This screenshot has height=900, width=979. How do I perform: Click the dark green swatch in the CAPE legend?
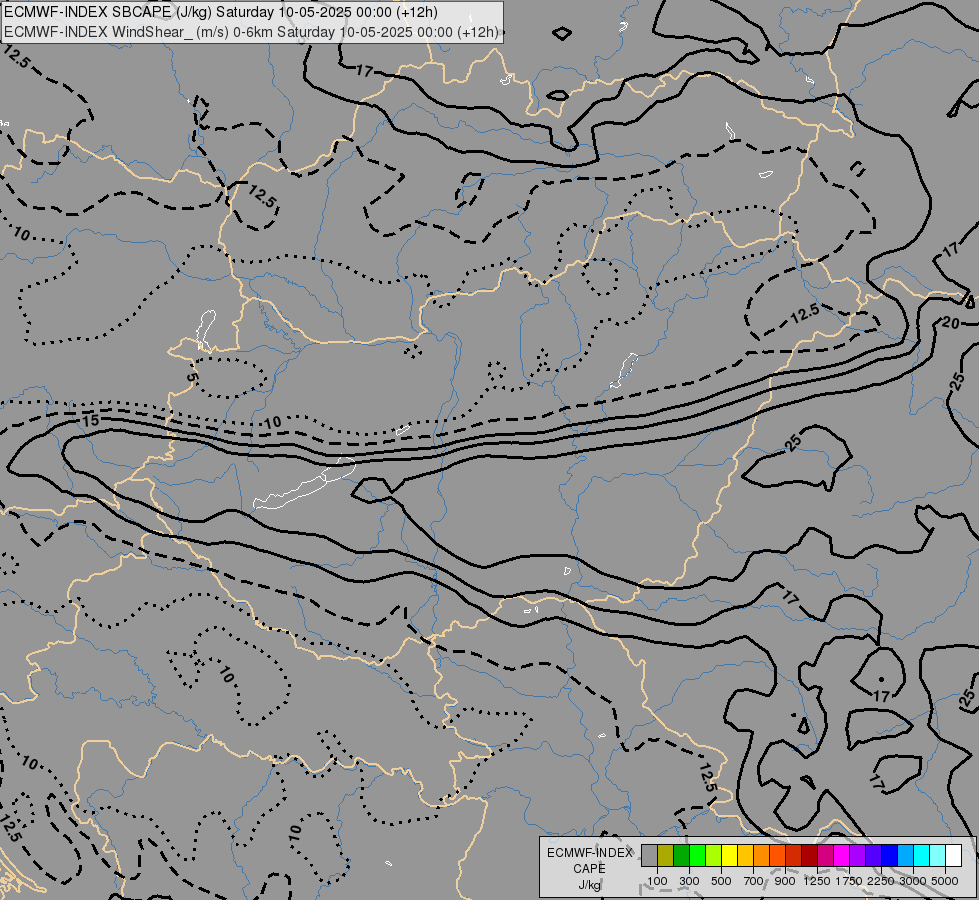coord(682,855)
